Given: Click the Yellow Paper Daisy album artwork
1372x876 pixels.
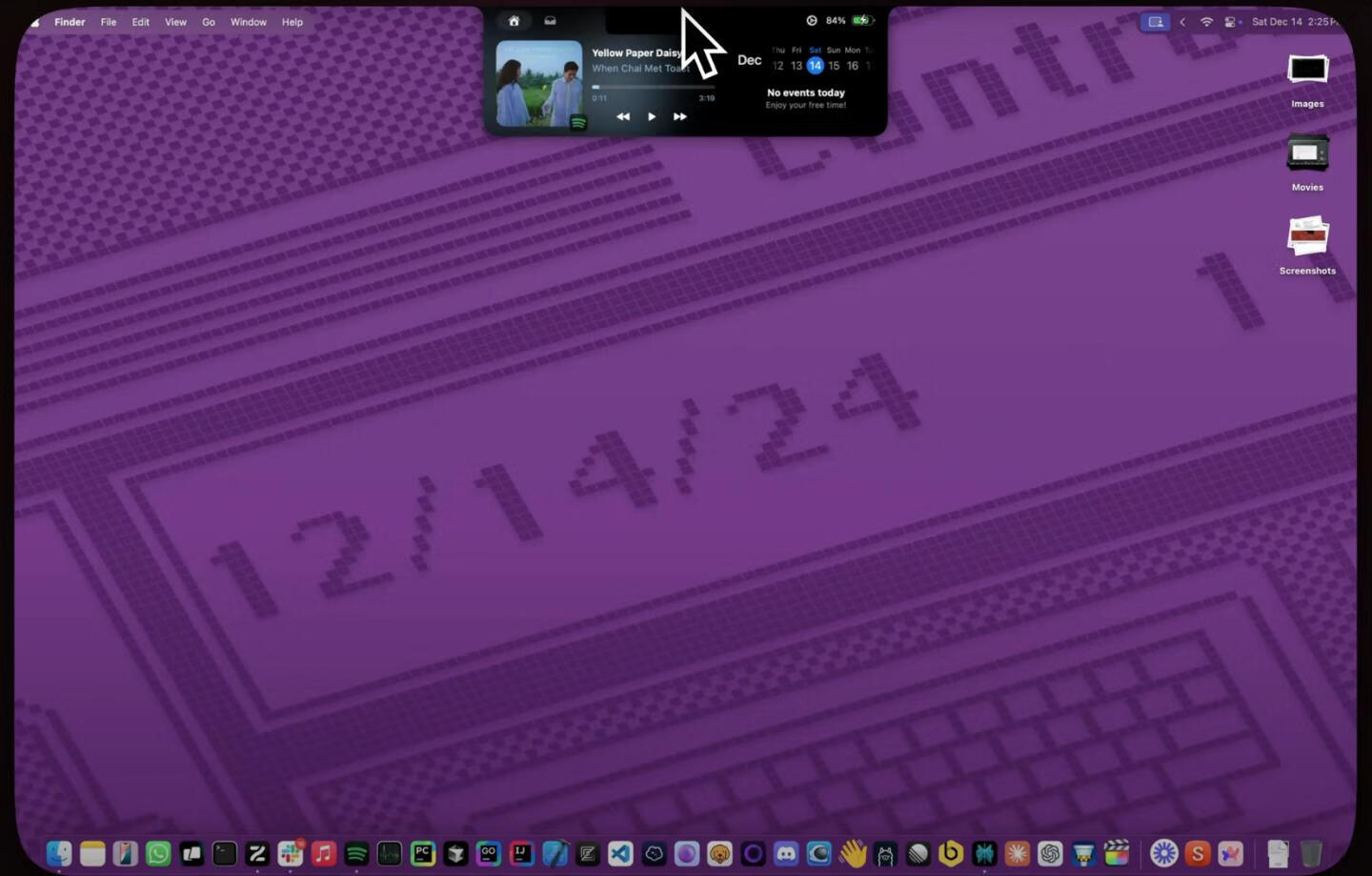Looking at the screenshot, I should 539,83.
